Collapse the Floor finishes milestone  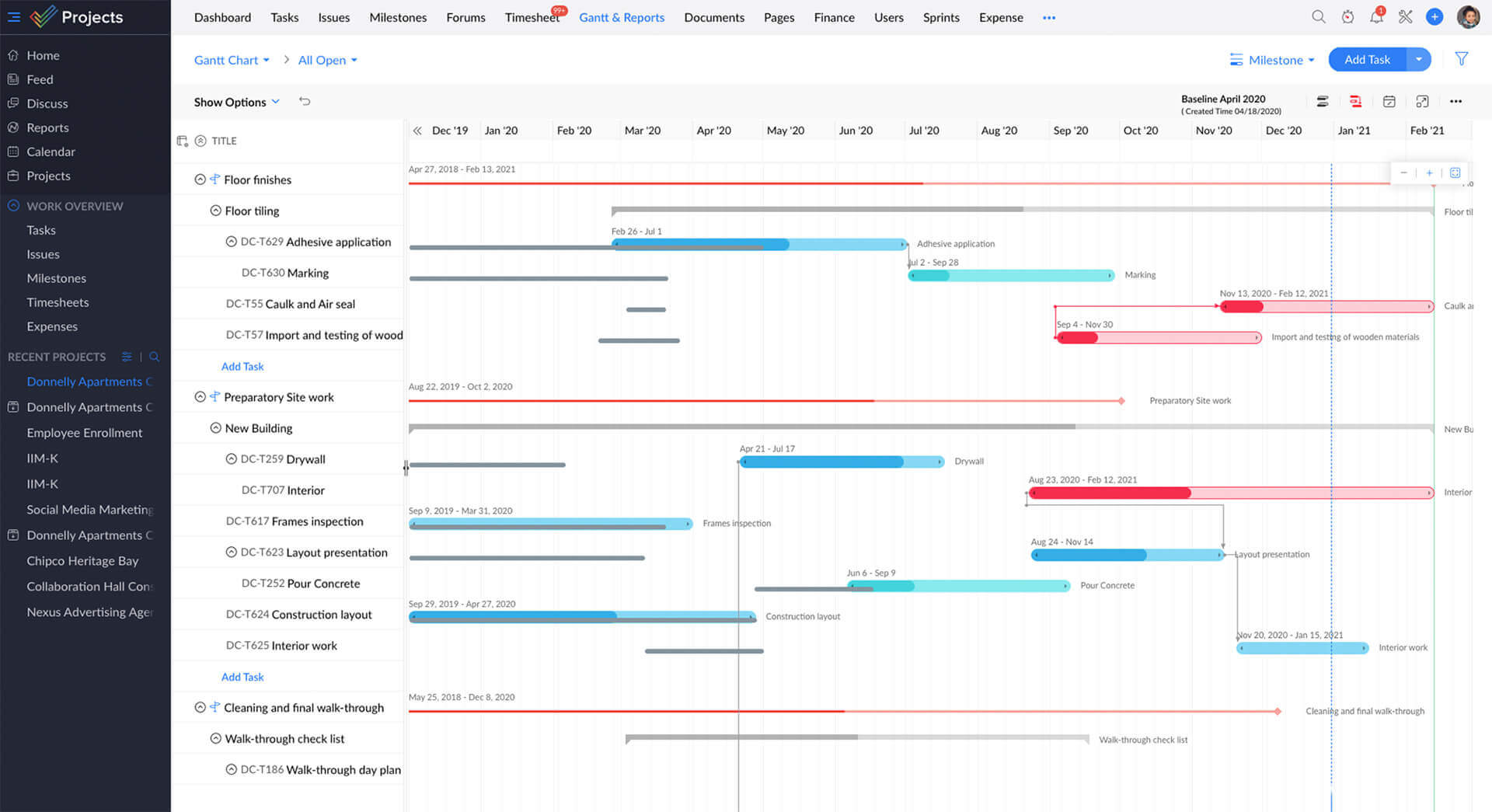click(x=200, y=179)
